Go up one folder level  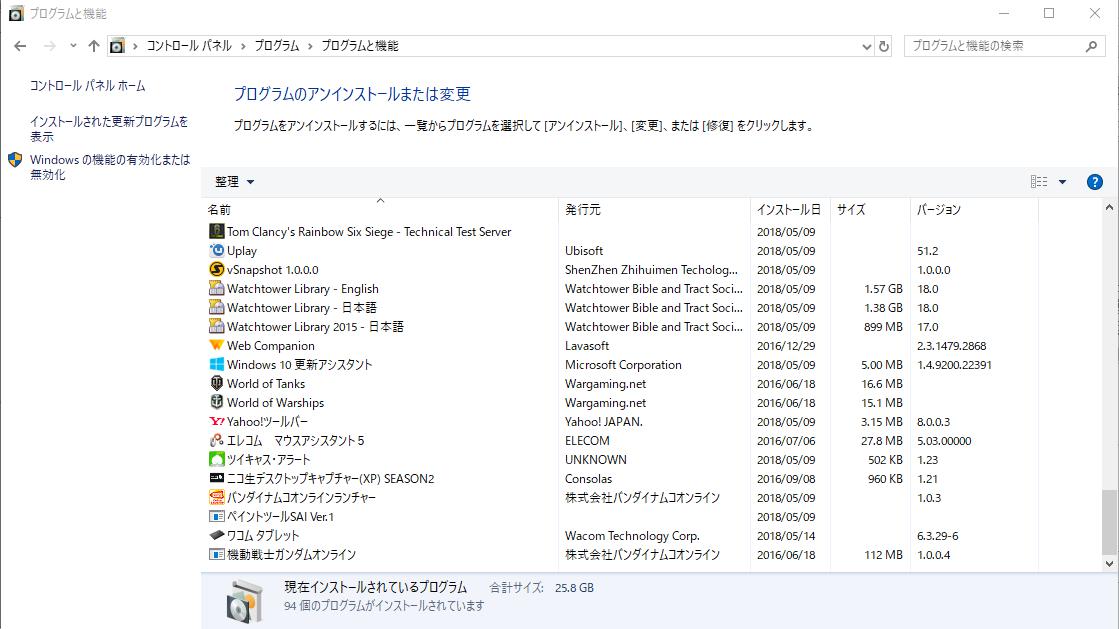click(94, 46)
